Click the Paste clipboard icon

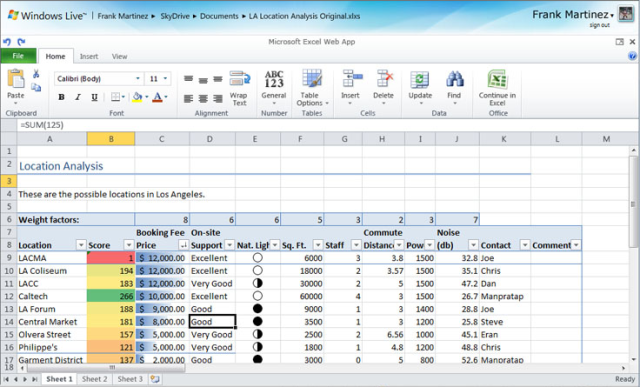pyautogui.click(x=16, y=79)
